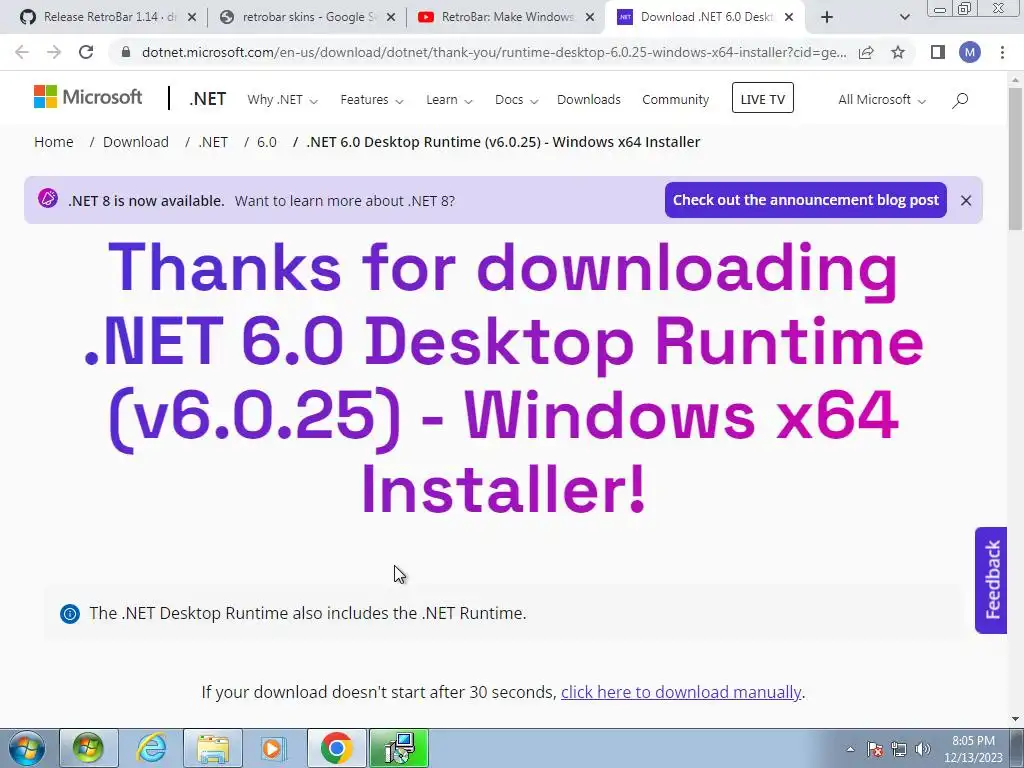
Task: Open Chrome's three-dot menu
Action: [1002, 52]
